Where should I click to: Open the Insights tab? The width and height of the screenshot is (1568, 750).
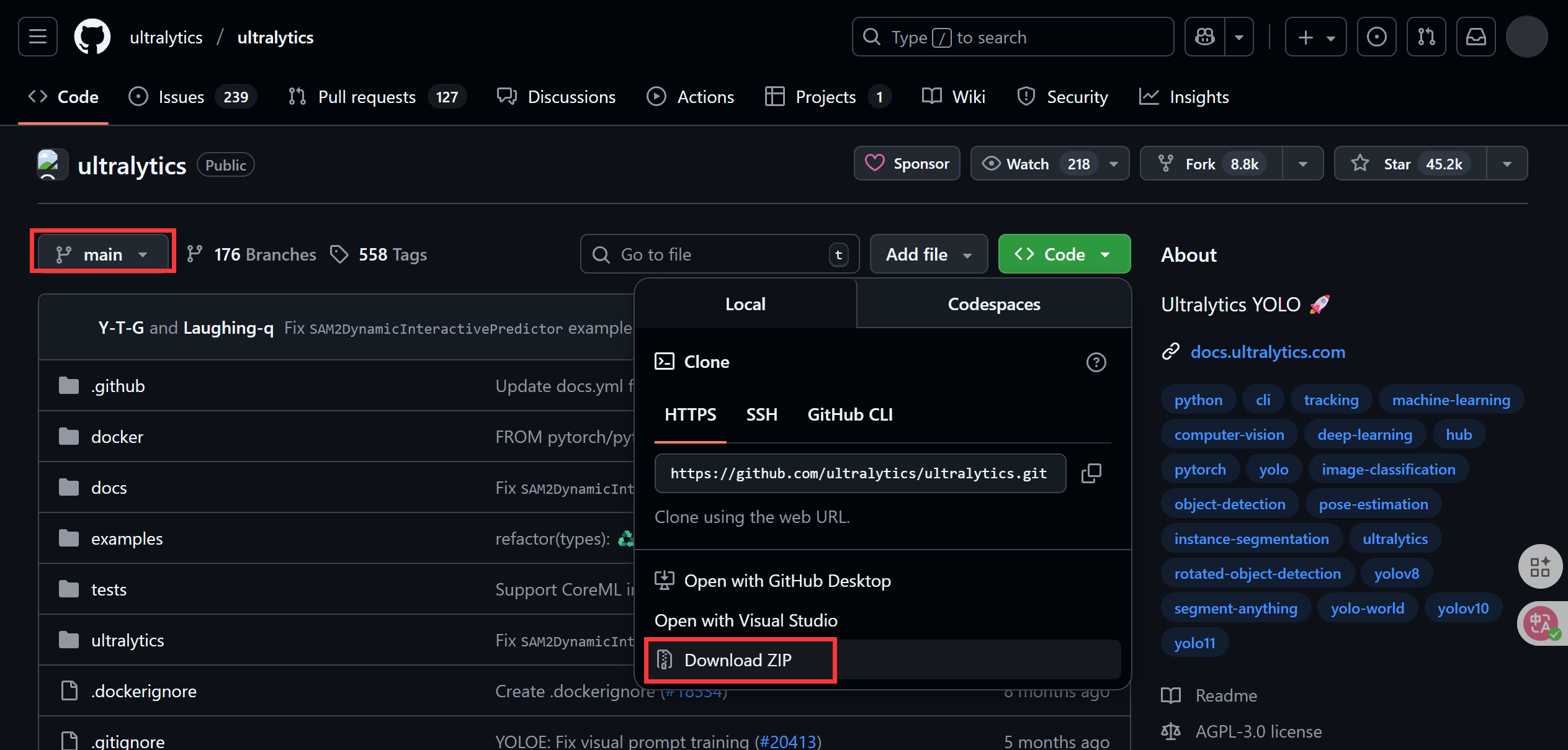click(1184, 97)
